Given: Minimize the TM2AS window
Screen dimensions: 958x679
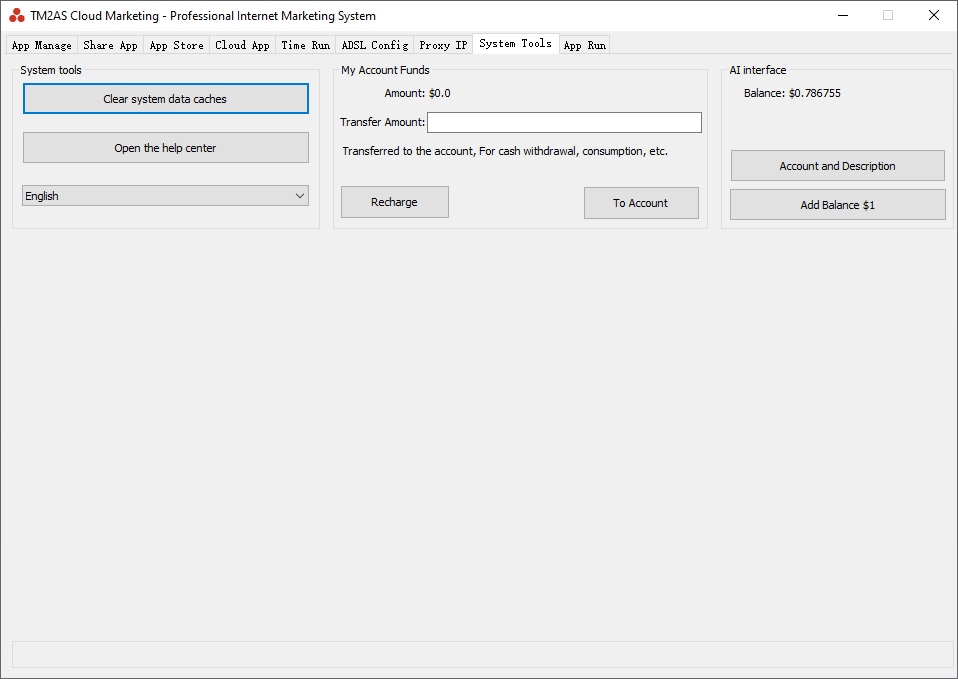Looking at the screenshot, I should (x=842, y=16).
